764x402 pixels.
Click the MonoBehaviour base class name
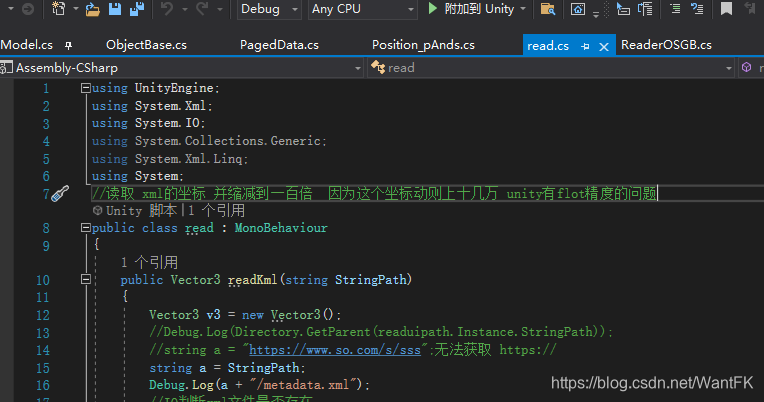coord(281,228)
